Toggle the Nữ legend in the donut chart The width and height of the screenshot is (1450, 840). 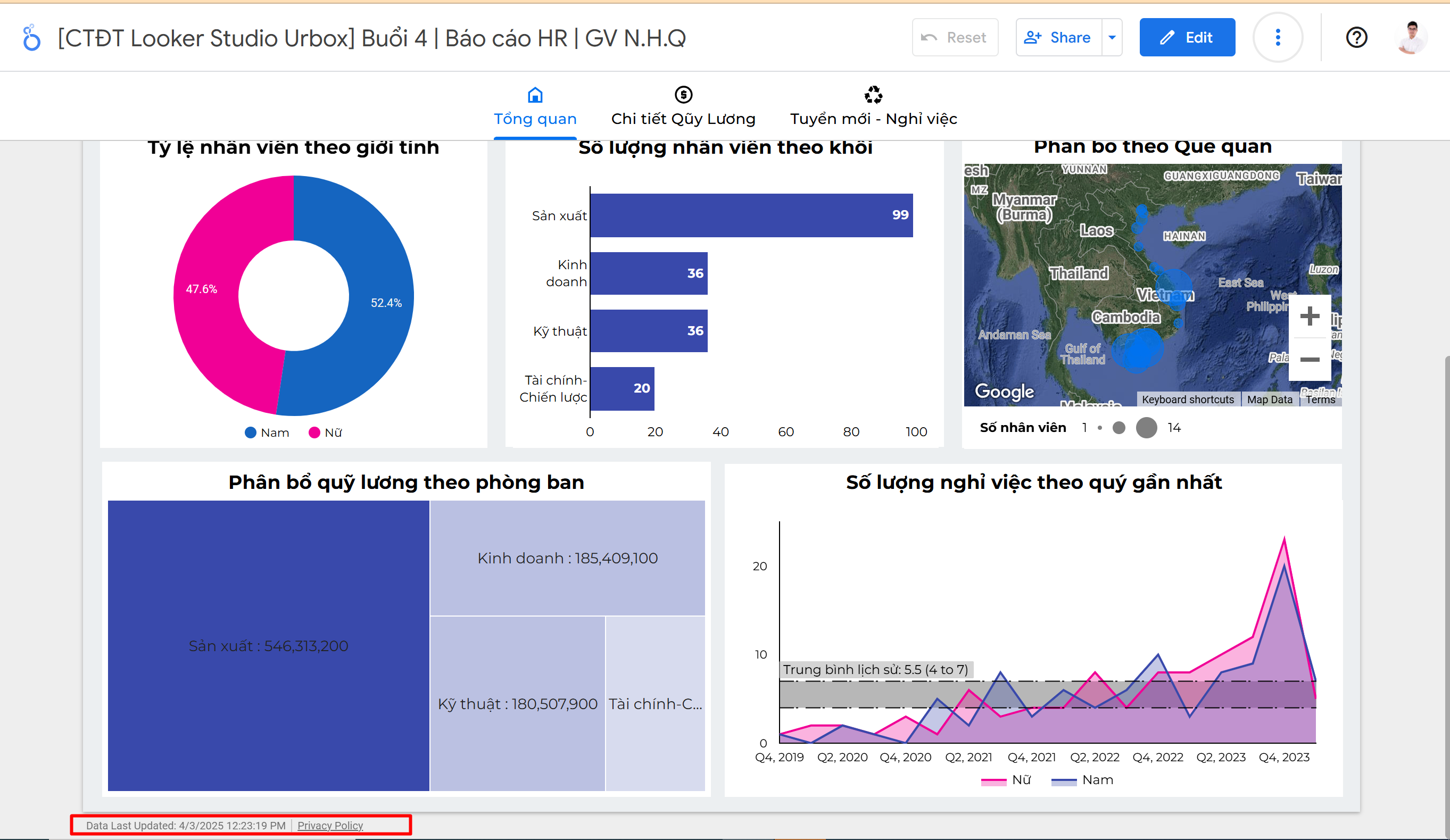[326, 433]
